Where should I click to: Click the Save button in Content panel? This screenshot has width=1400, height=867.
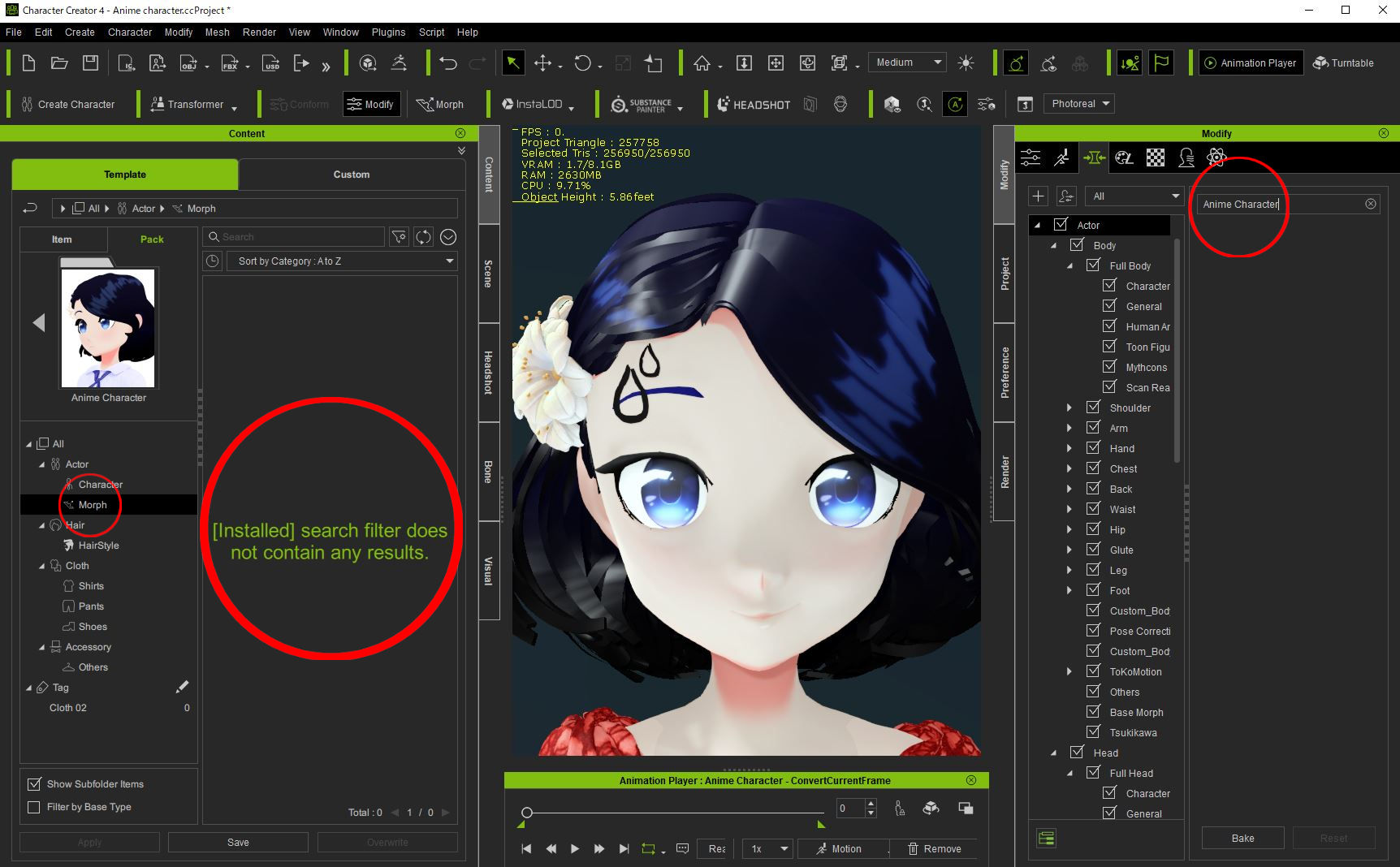point(238,843)
